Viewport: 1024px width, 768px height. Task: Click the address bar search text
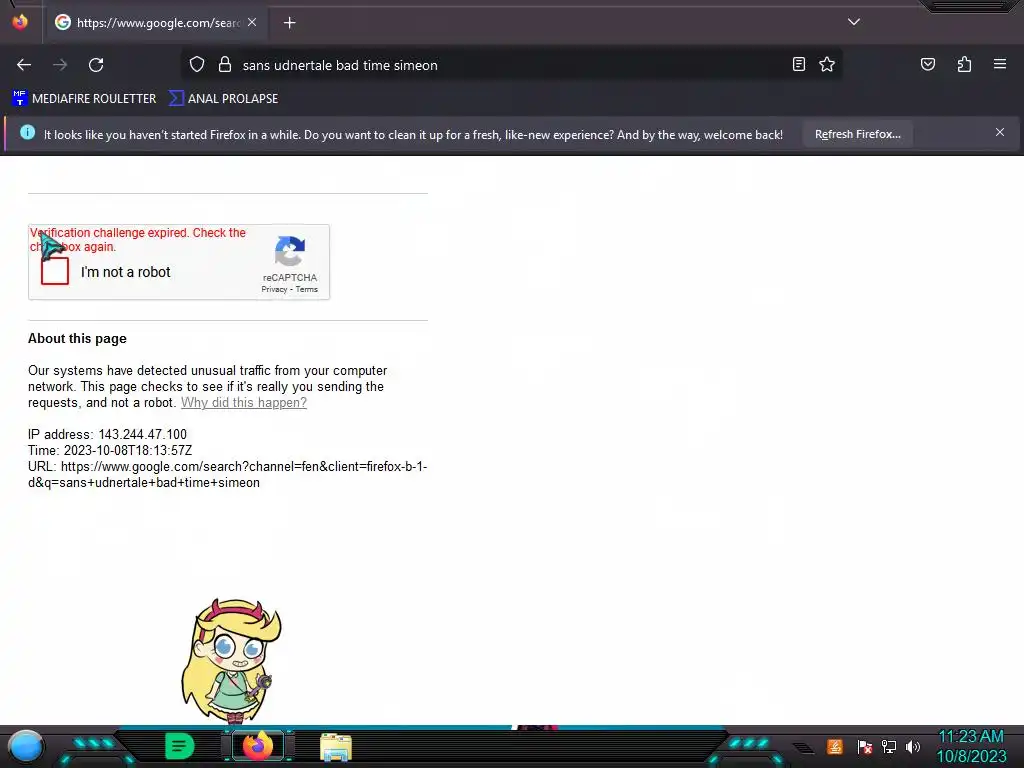point(340,65)
